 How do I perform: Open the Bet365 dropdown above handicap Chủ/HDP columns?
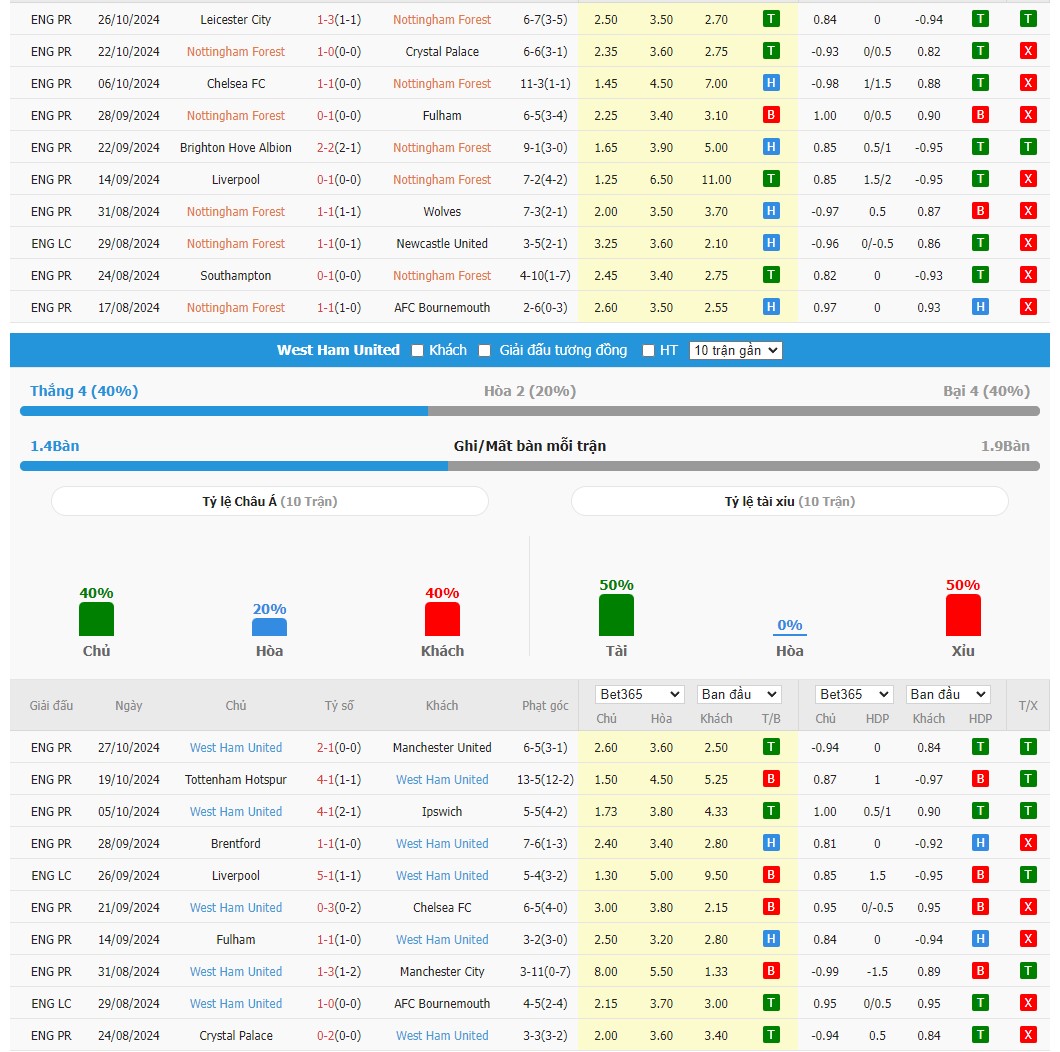(x=854, y=694)
